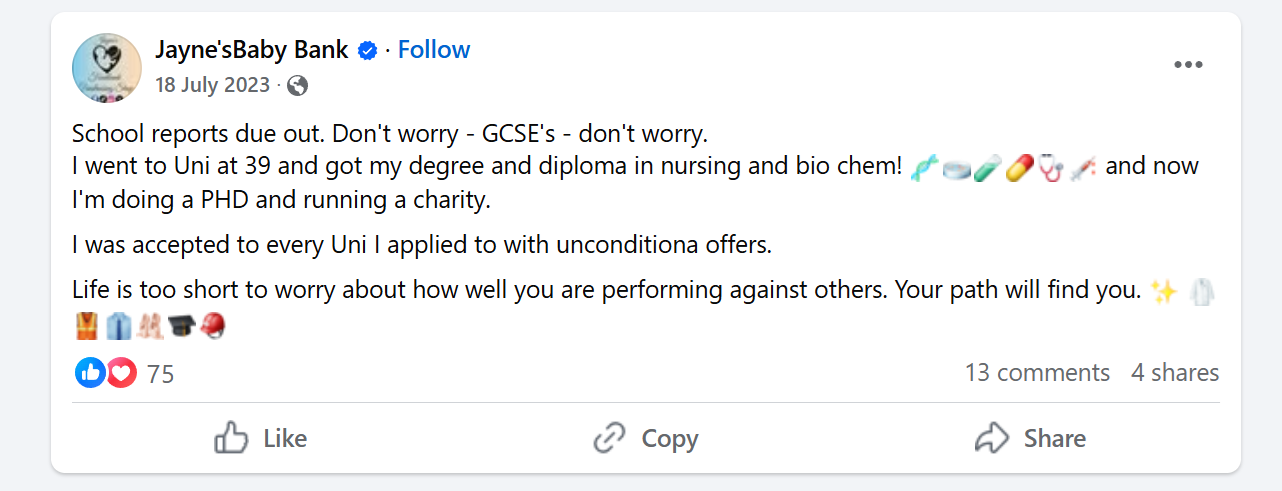Image resolution: width=1282 pixels, height=491 pixels.
Task: Open the Jayne'sBaby Bank page name link
Action: point(251,50)
